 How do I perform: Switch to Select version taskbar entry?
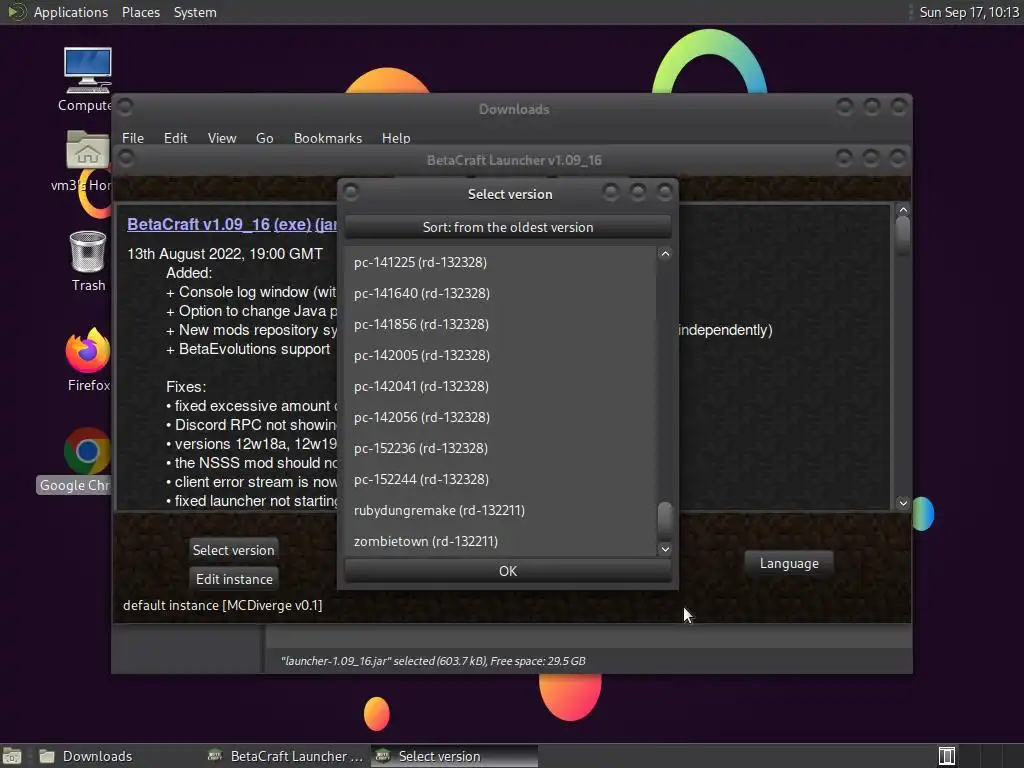455,756
